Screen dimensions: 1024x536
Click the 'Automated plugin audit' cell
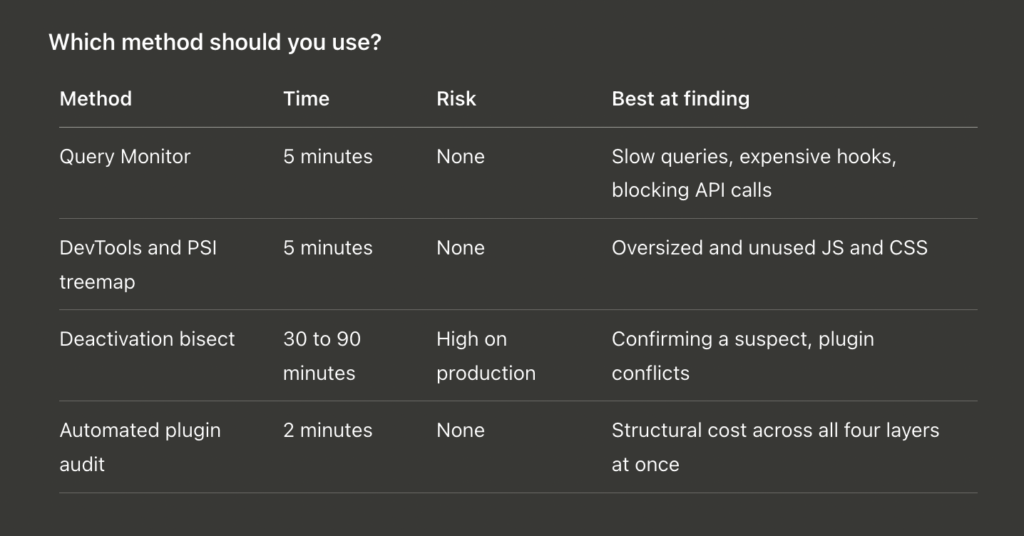click(140, 447)
